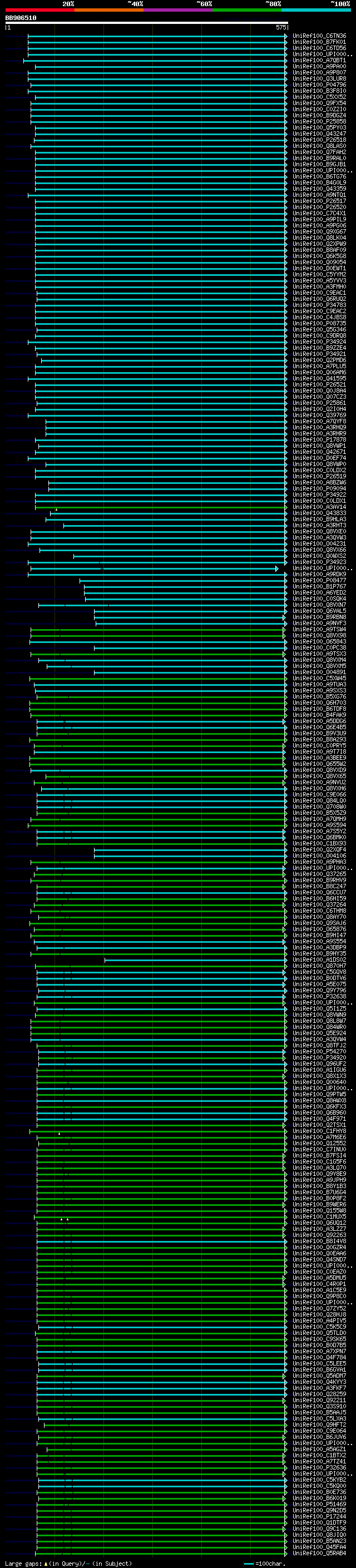Click the UniRef100_Q92211 label
Image resolution: width=356 pixels, height=1568 pixels.
tap(319, 1400)
